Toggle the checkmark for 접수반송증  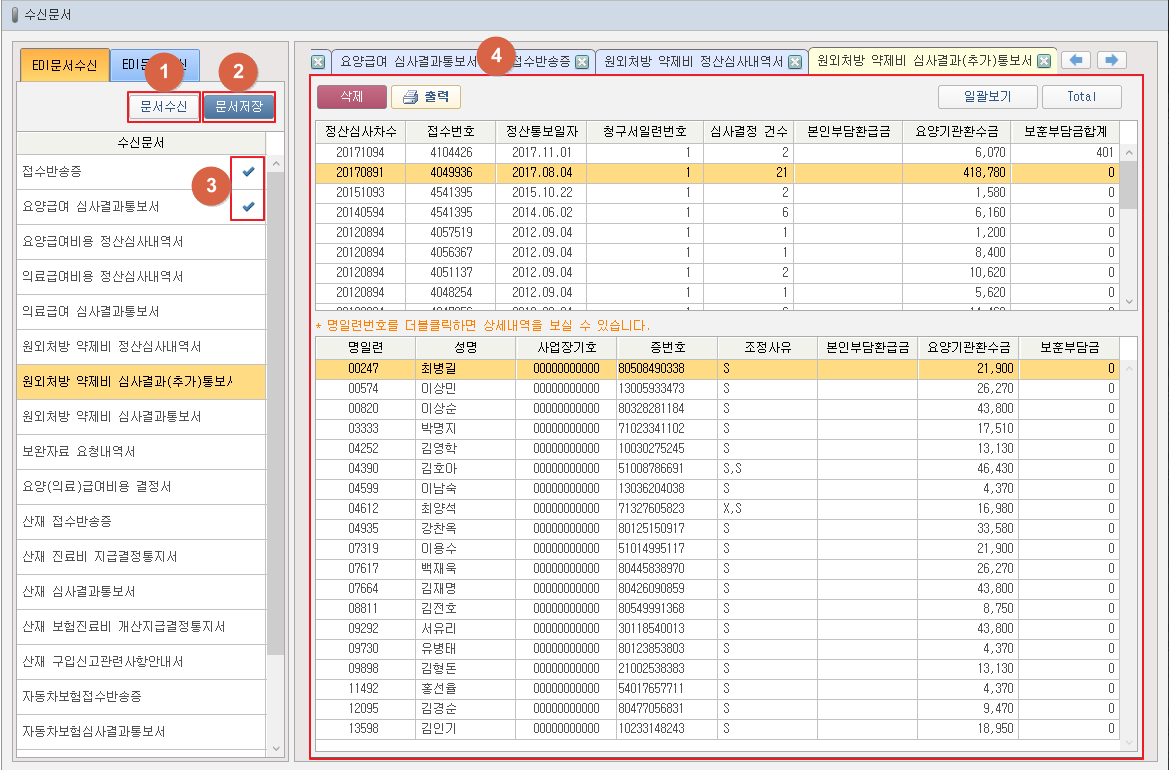pos(249,172)
